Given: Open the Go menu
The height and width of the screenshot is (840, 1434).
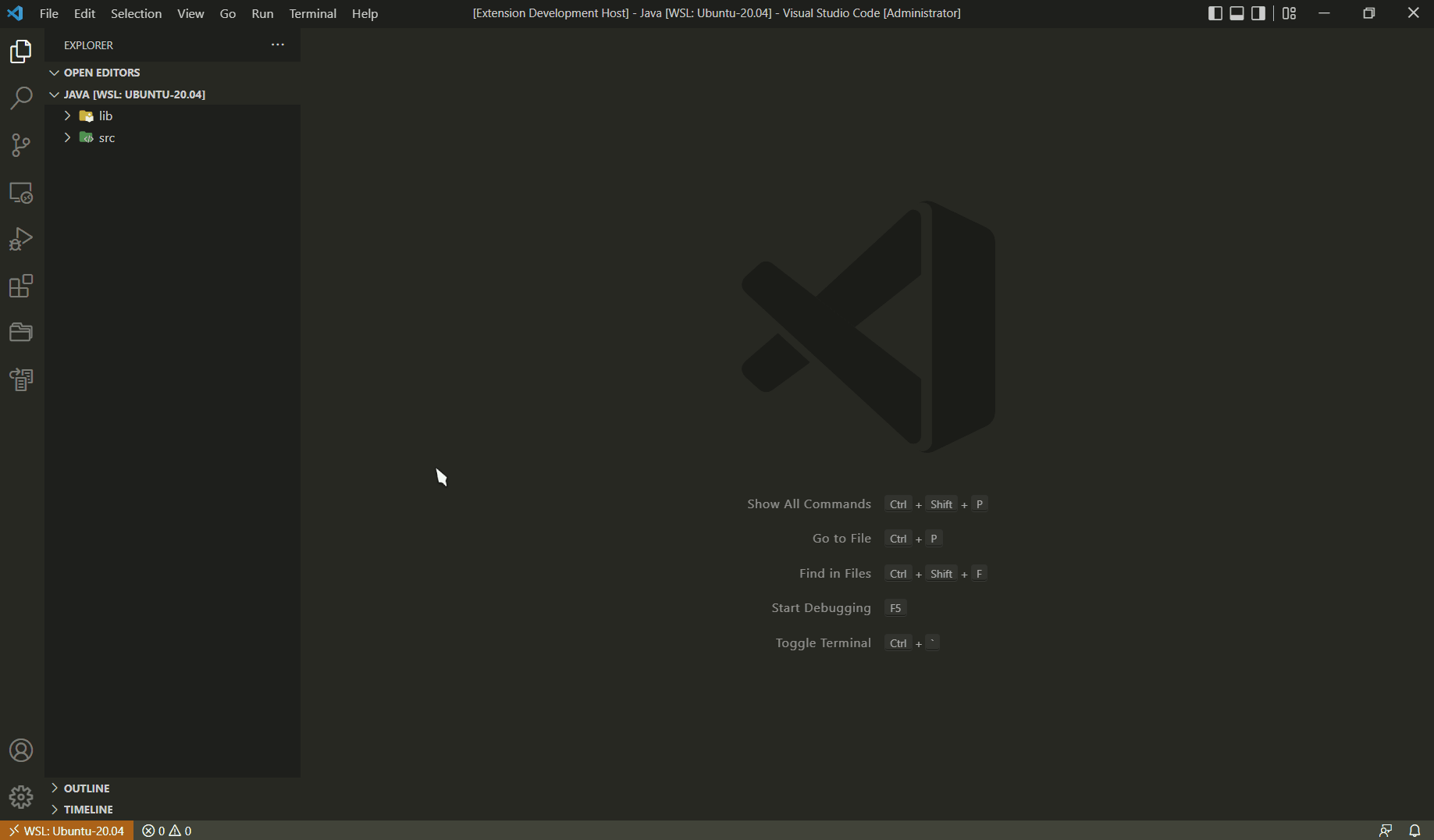Looking at the screenshot, I should (228, 13).
